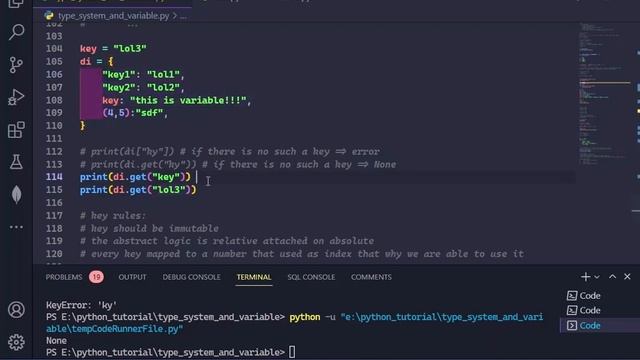Open the Accounts menu
The height and width of the screenshot is (360, 640).
pos(16,310)
